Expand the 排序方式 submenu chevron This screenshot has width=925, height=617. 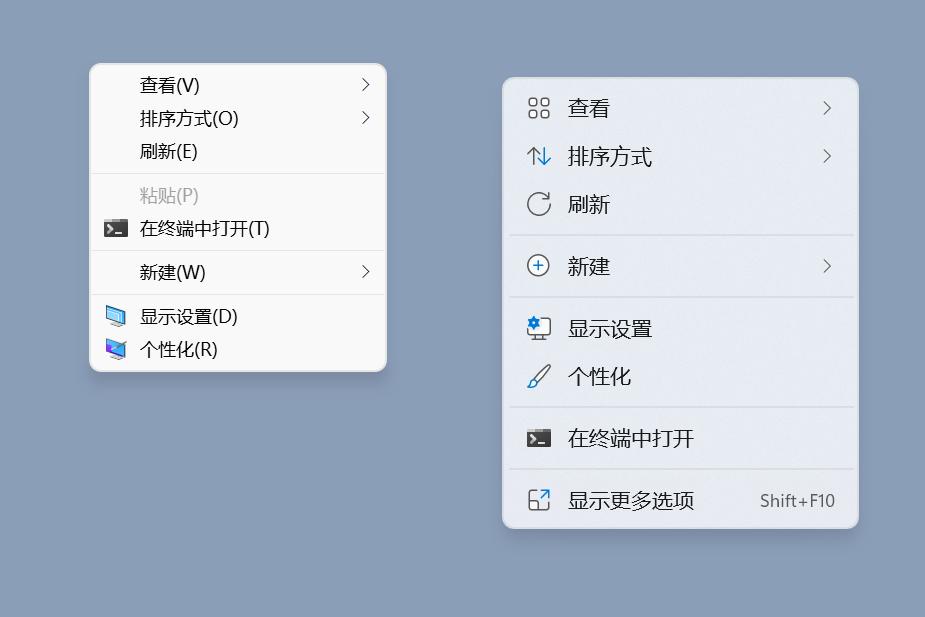827,156
